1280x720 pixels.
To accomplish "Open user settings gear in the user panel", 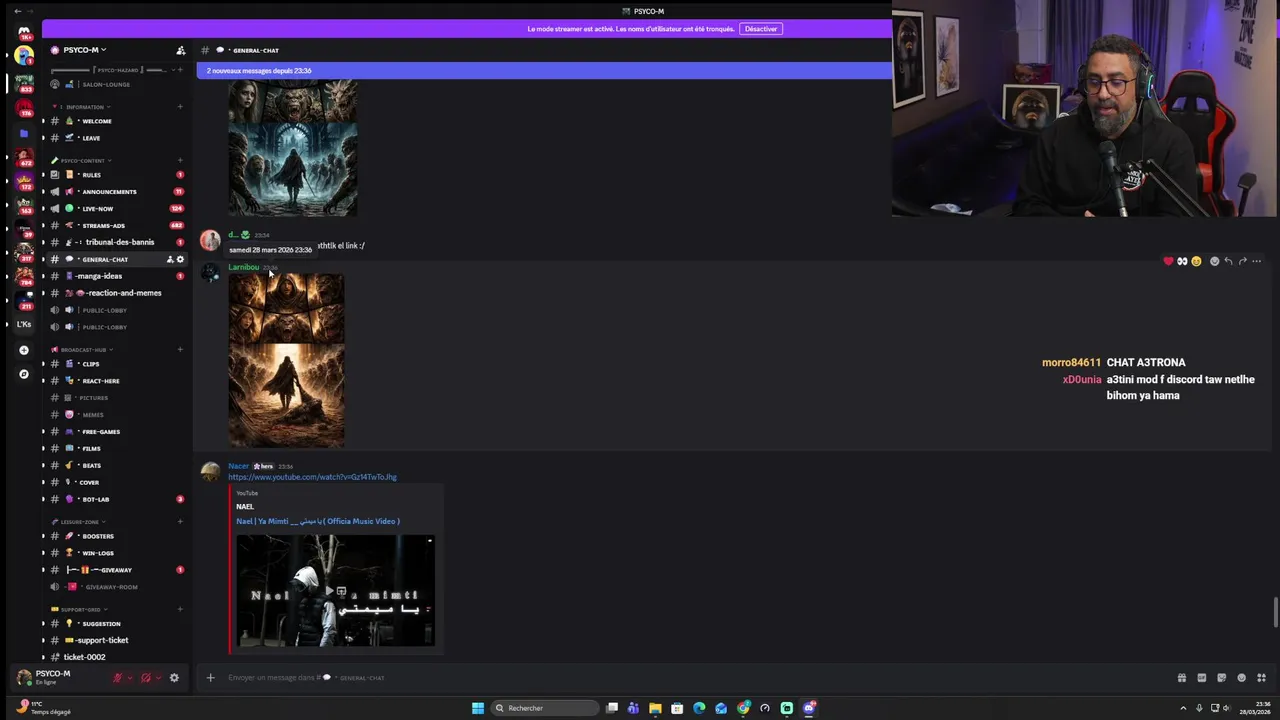I will [174, 677].
